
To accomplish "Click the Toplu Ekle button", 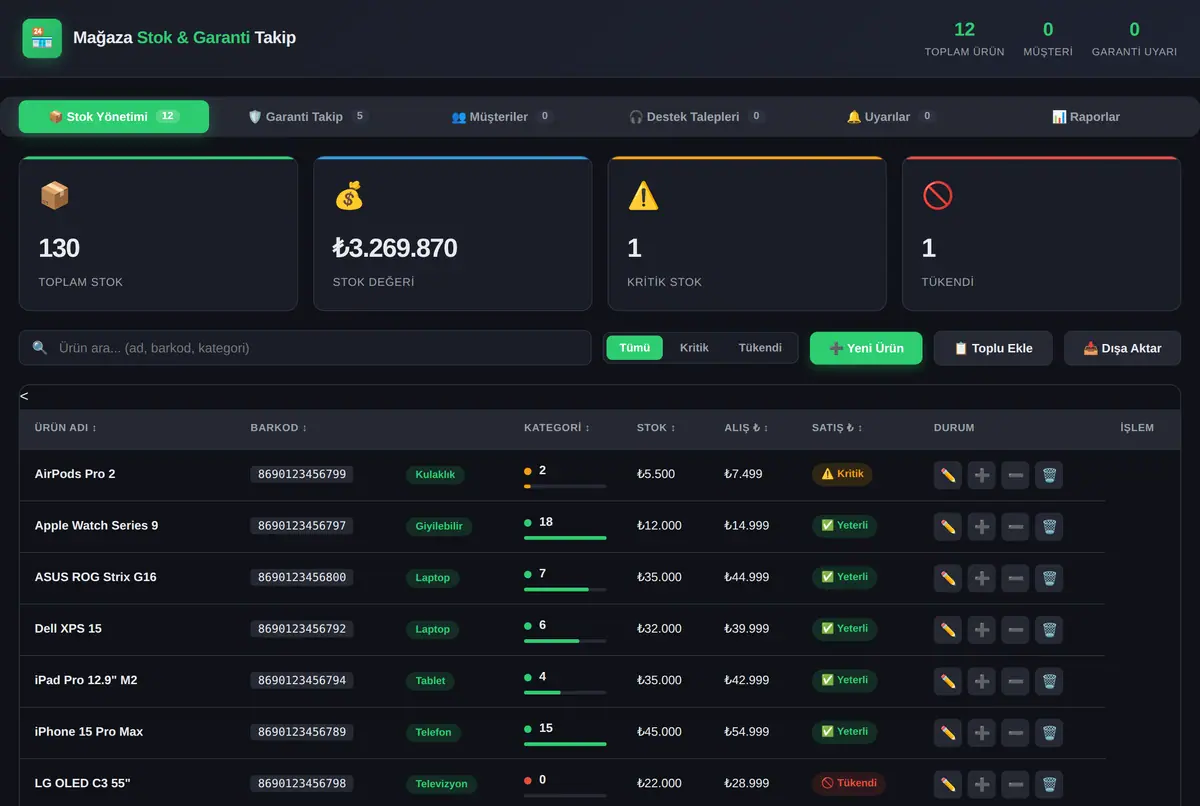I will click(x=993, y=348).
